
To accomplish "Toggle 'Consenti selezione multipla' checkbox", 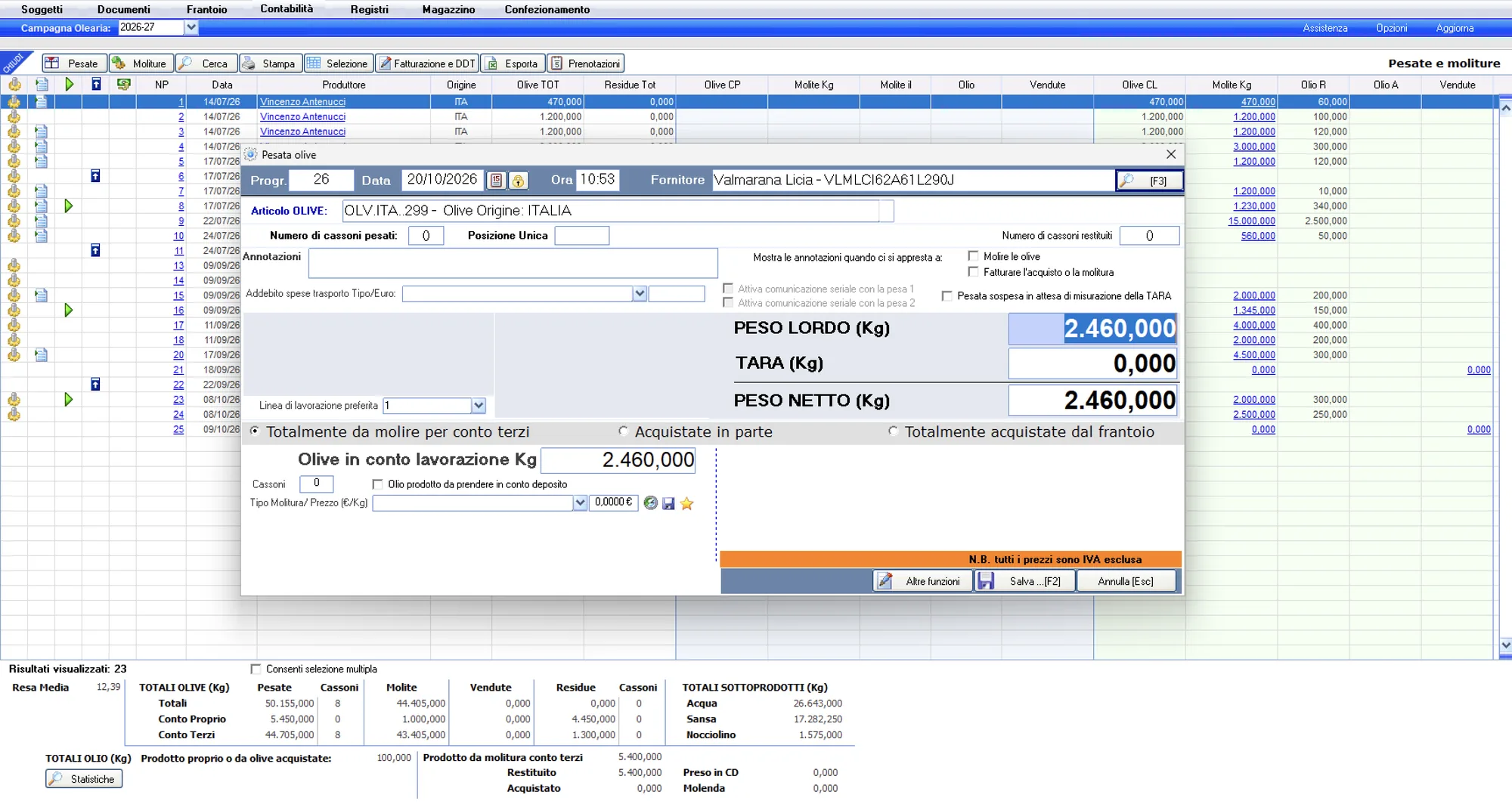I will (256, 669).
